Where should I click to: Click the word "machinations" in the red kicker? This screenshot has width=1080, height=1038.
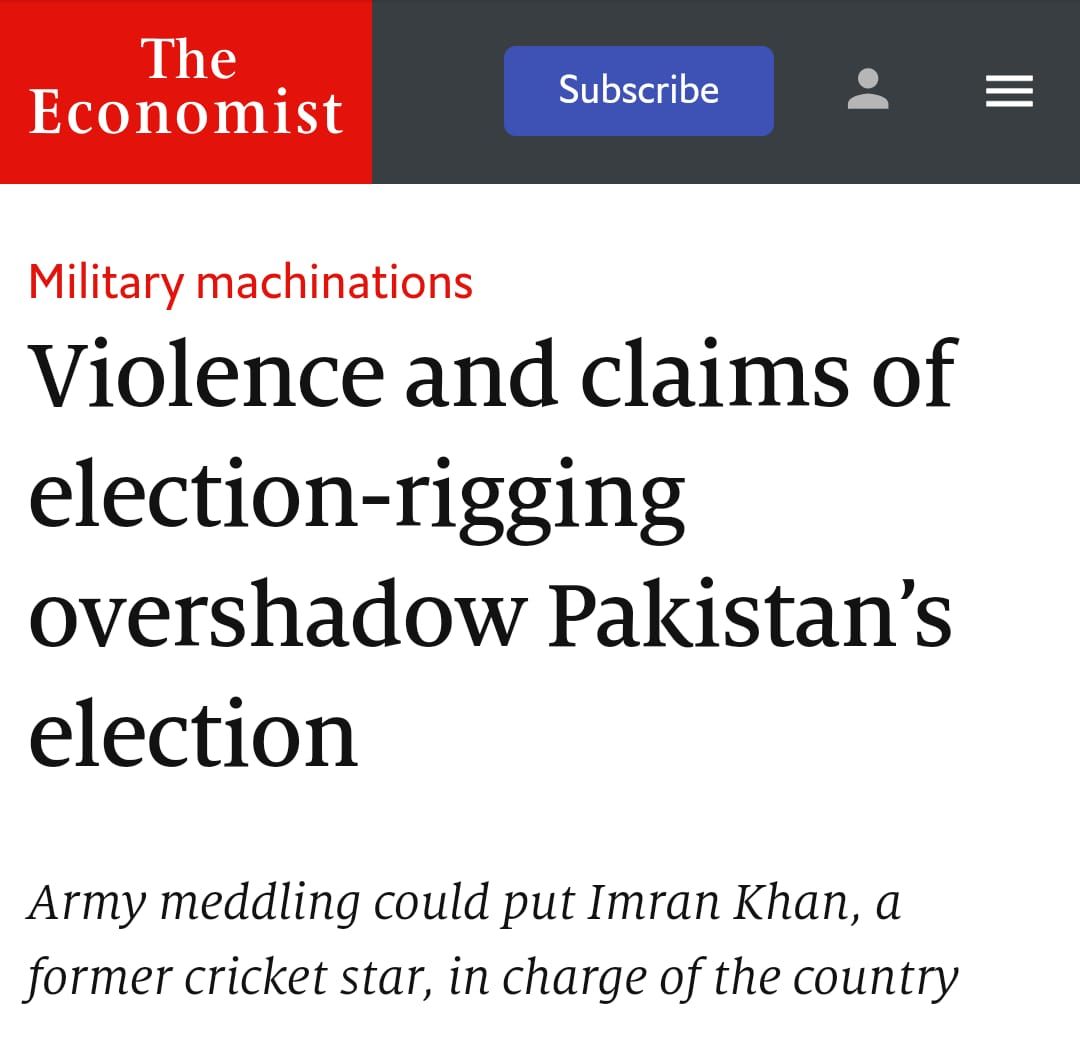(x=334, y=283)
